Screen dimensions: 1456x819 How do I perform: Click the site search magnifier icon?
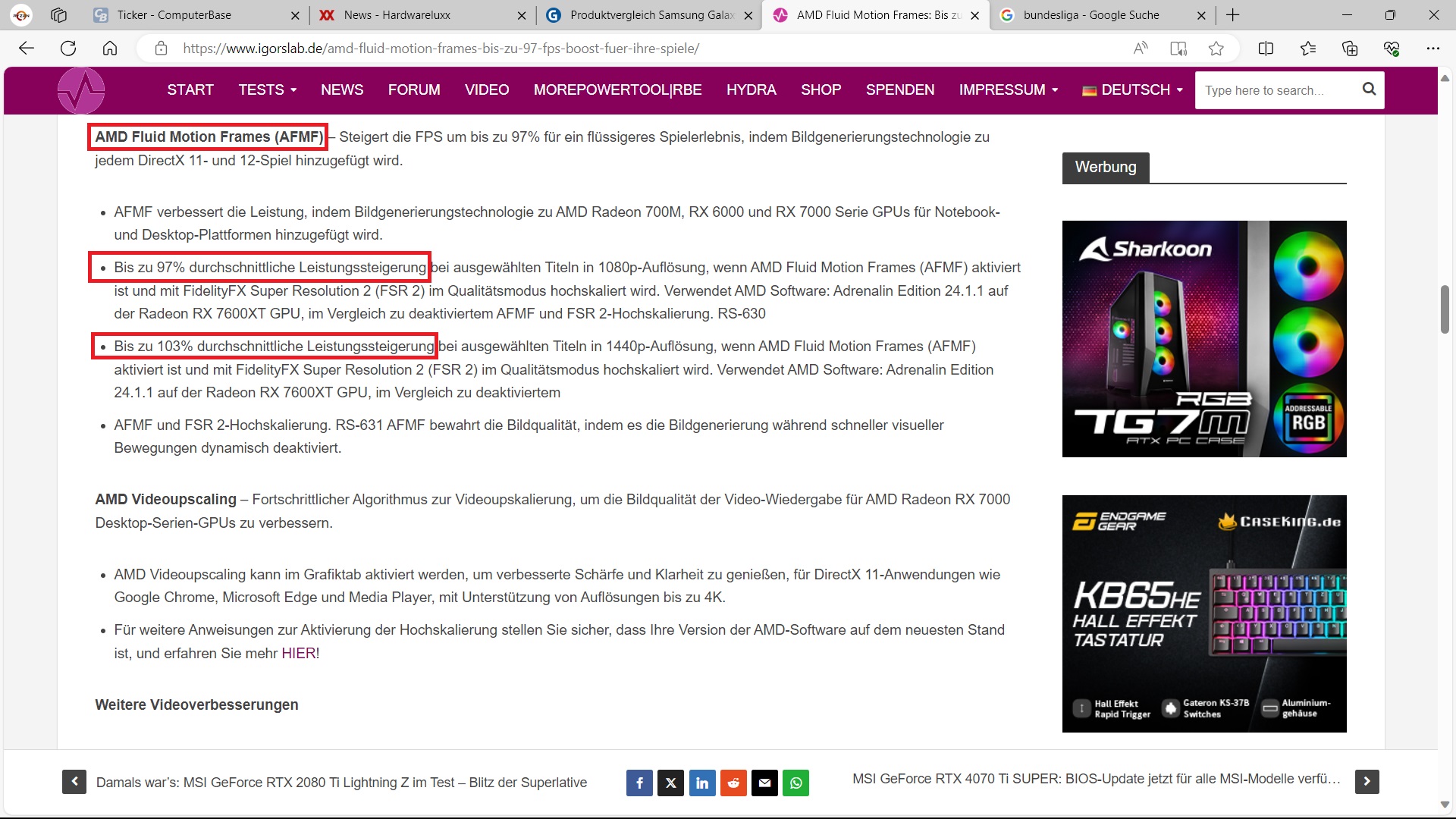click(x=1369, y=89)
